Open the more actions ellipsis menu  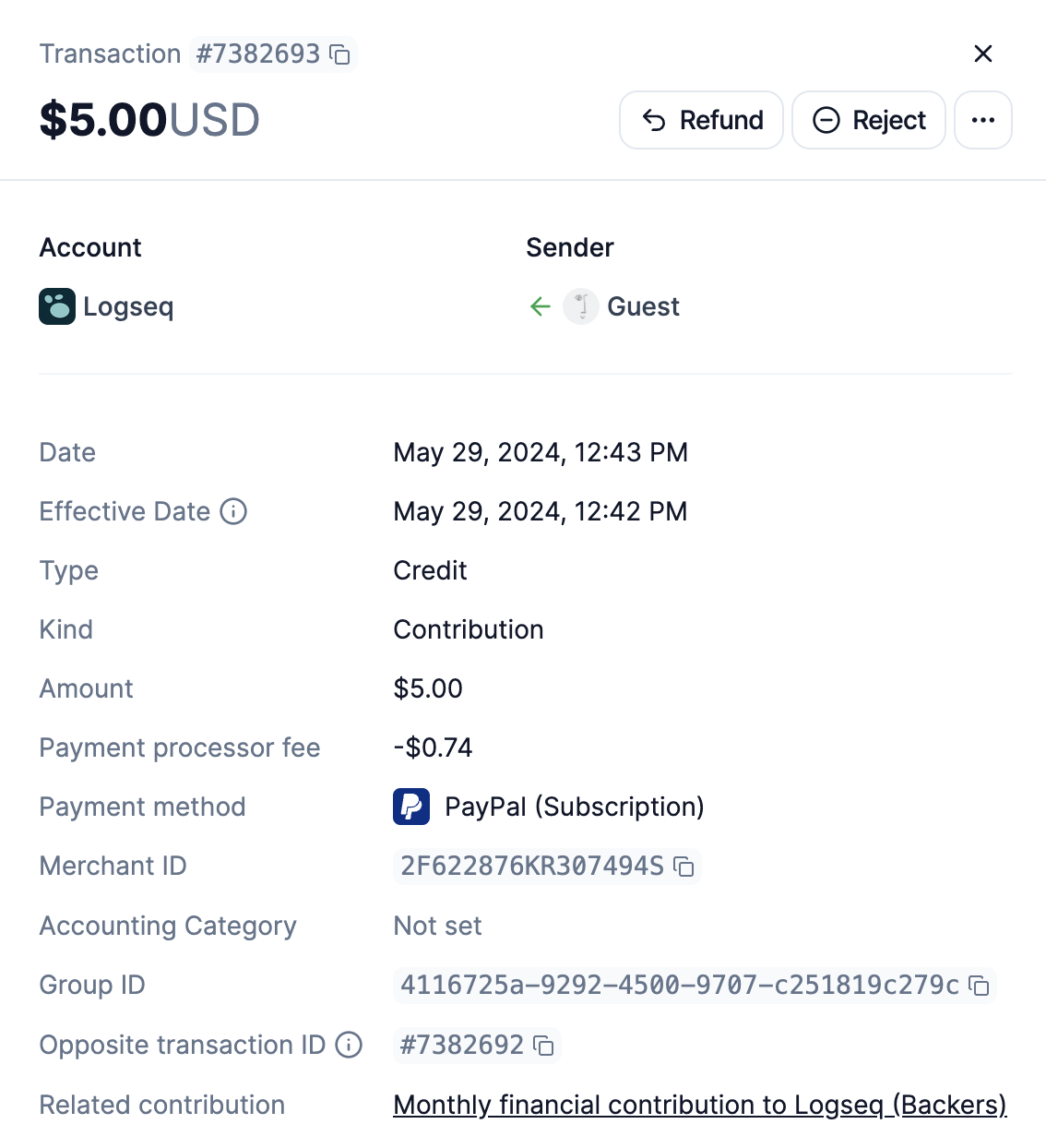[983, 120]
